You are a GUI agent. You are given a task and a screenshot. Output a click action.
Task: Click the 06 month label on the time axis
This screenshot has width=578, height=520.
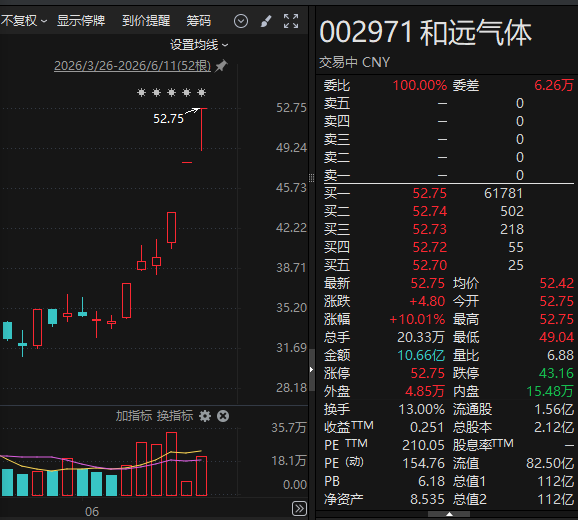[92, 512]
